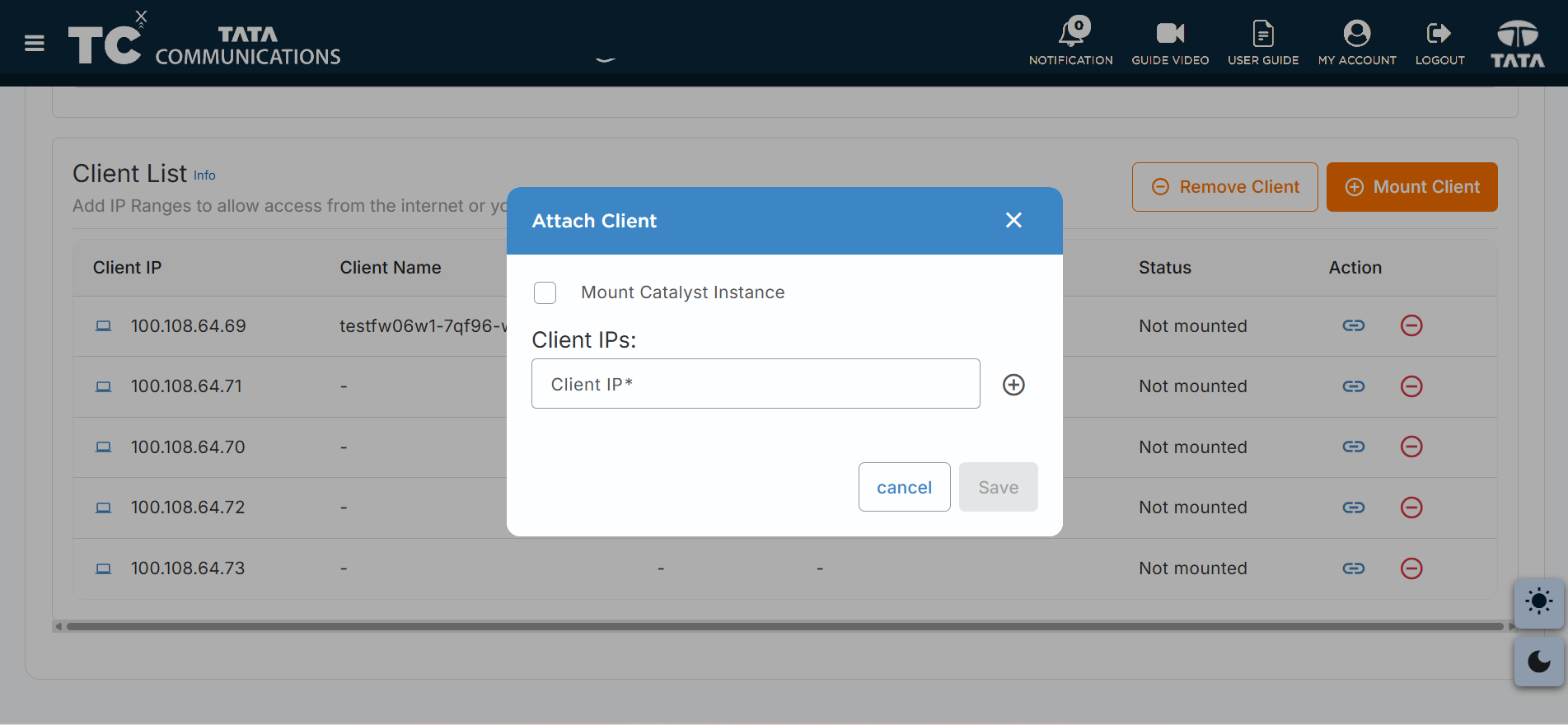Click the Status column header
The width and height of the screenshot is (1568, 725).
pos(1164,268)
